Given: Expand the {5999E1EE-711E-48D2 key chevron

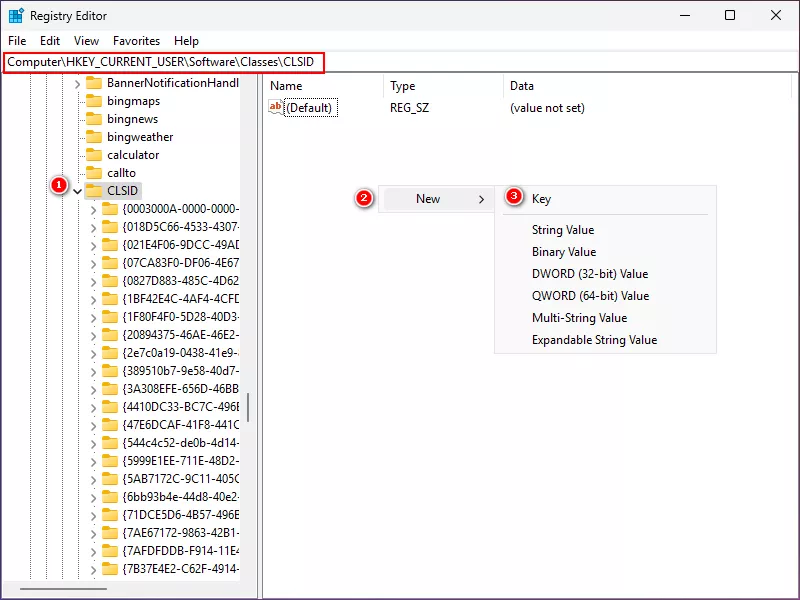Looking at the screenshot, I should click(x=93, y=462).
